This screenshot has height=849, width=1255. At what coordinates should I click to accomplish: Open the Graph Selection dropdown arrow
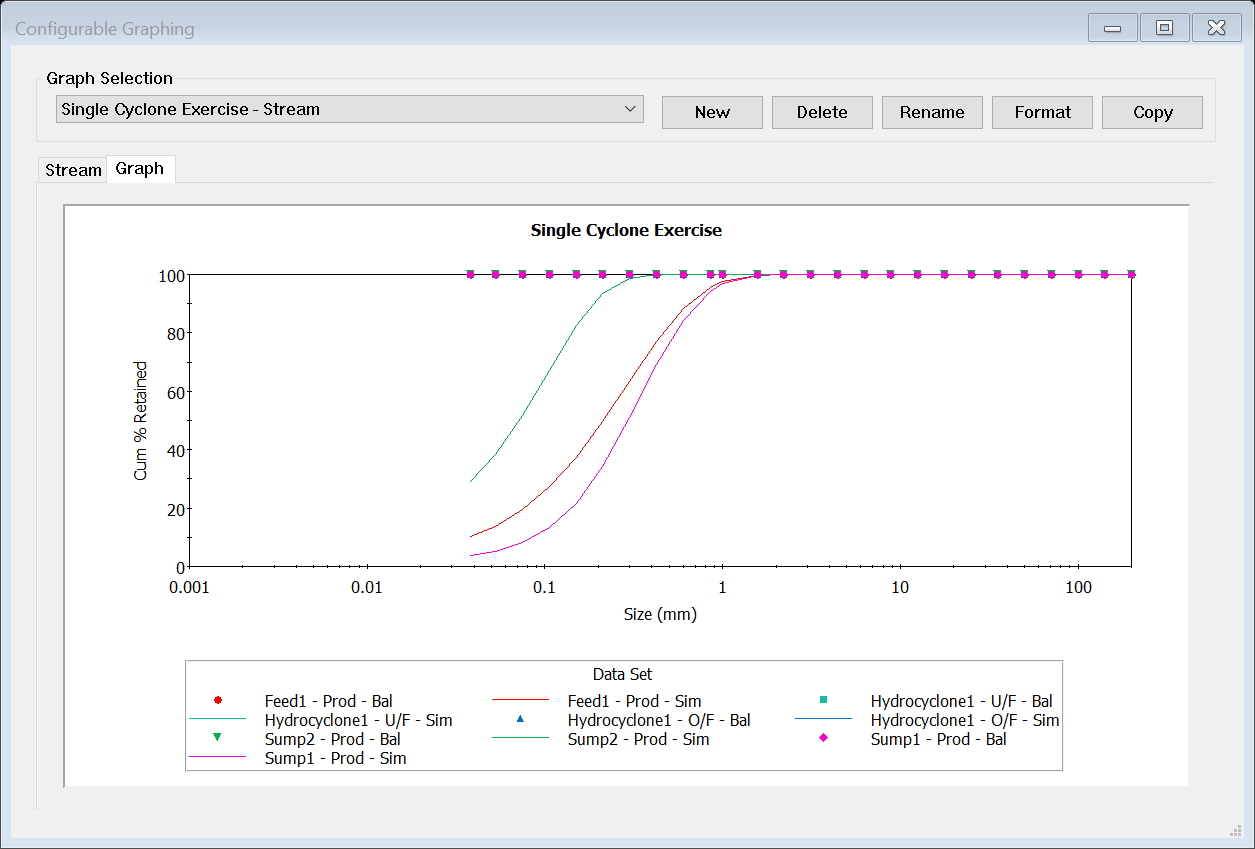630,109
